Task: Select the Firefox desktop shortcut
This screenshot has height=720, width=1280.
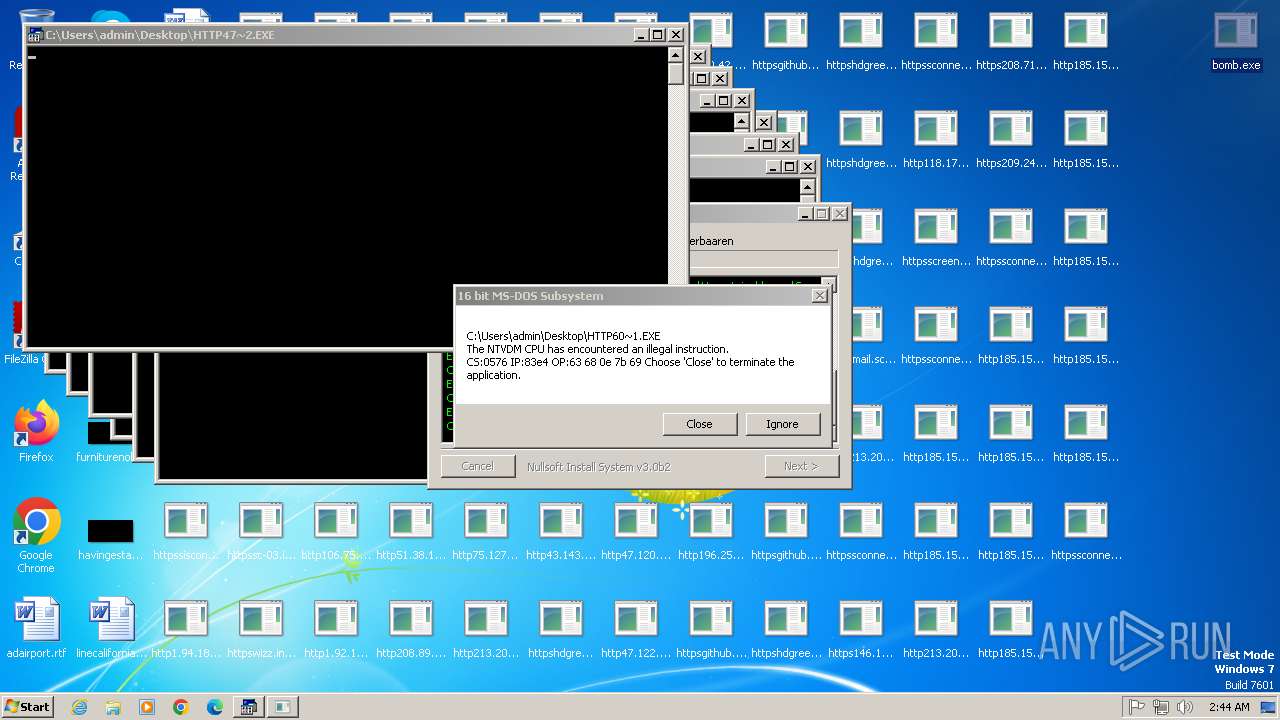Action: point(36,432)
